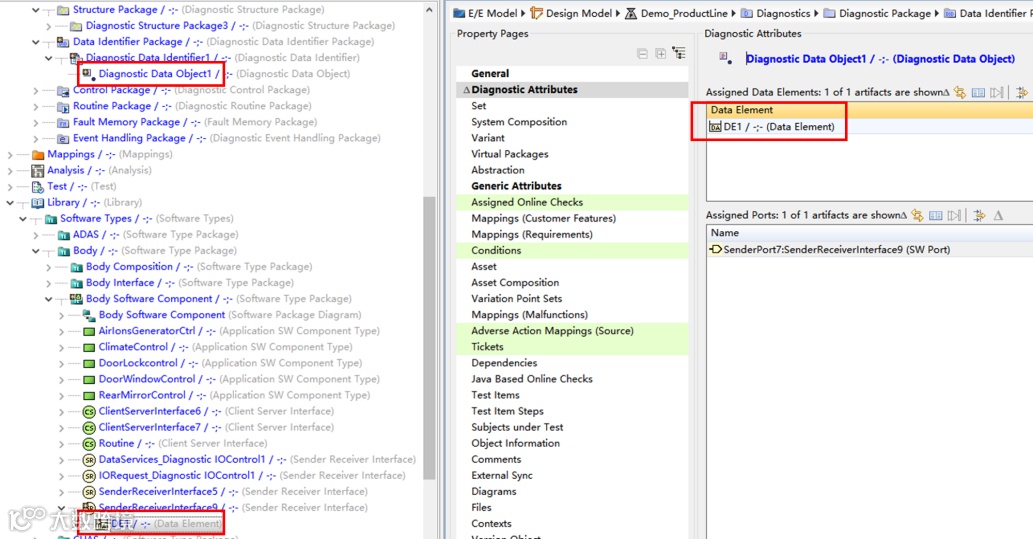The width and height of the screenshot is (1033, 539).
Task: Click the Test node icon in the tree
Action: [x=38, y=186]
